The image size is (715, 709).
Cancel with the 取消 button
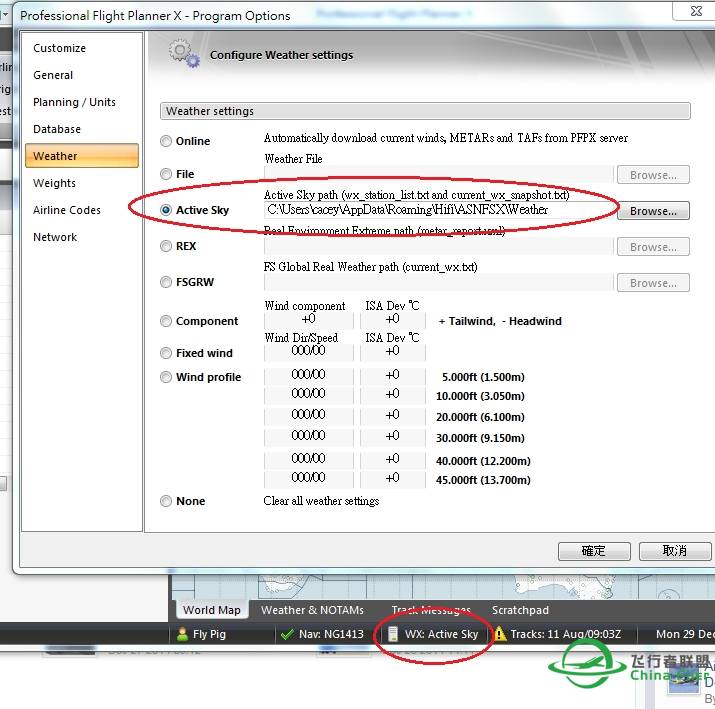pyautogui.click(x=674, y=551)
